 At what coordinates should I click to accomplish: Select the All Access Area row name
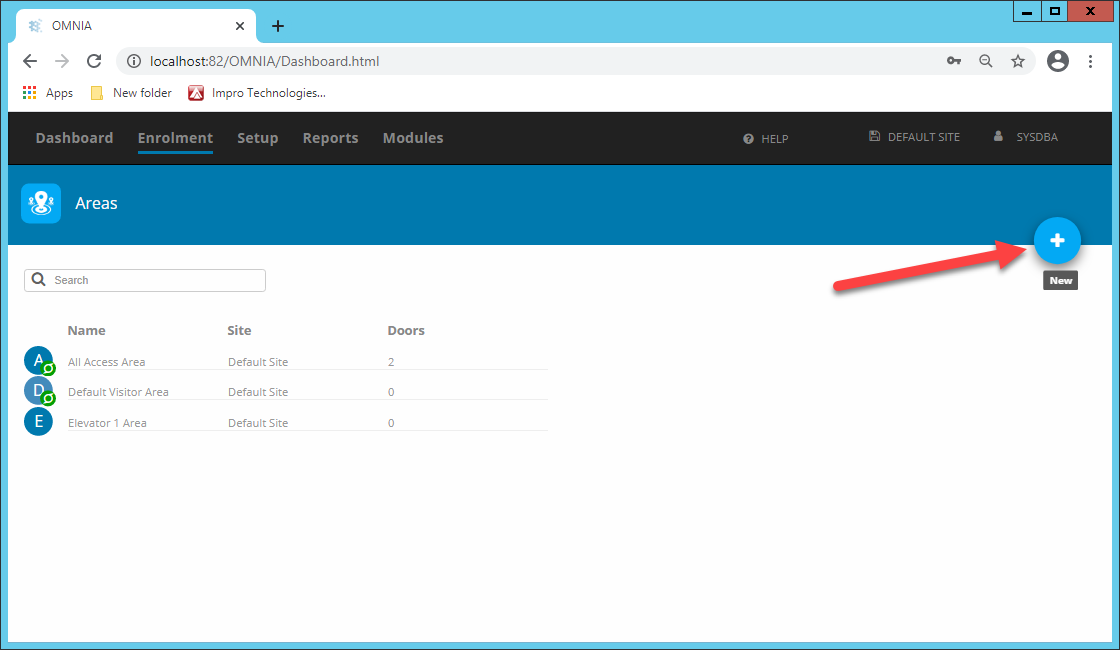tap(106, 362)
